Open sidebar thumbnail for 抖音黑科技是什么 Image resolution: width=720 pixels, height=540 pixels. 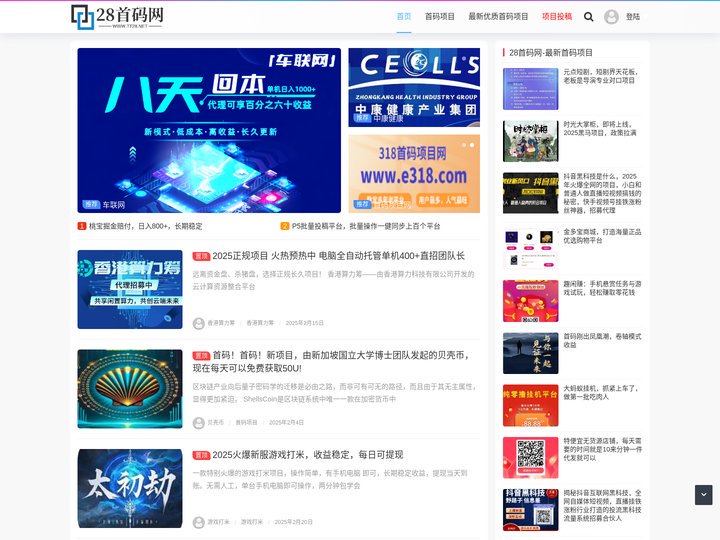pos(530,193)
